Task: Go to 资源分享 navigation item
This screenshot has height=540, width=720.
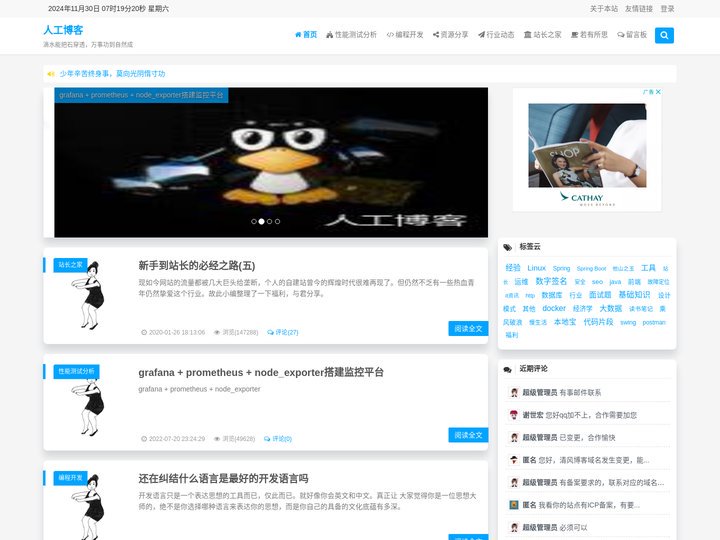Action: point(450,35)
